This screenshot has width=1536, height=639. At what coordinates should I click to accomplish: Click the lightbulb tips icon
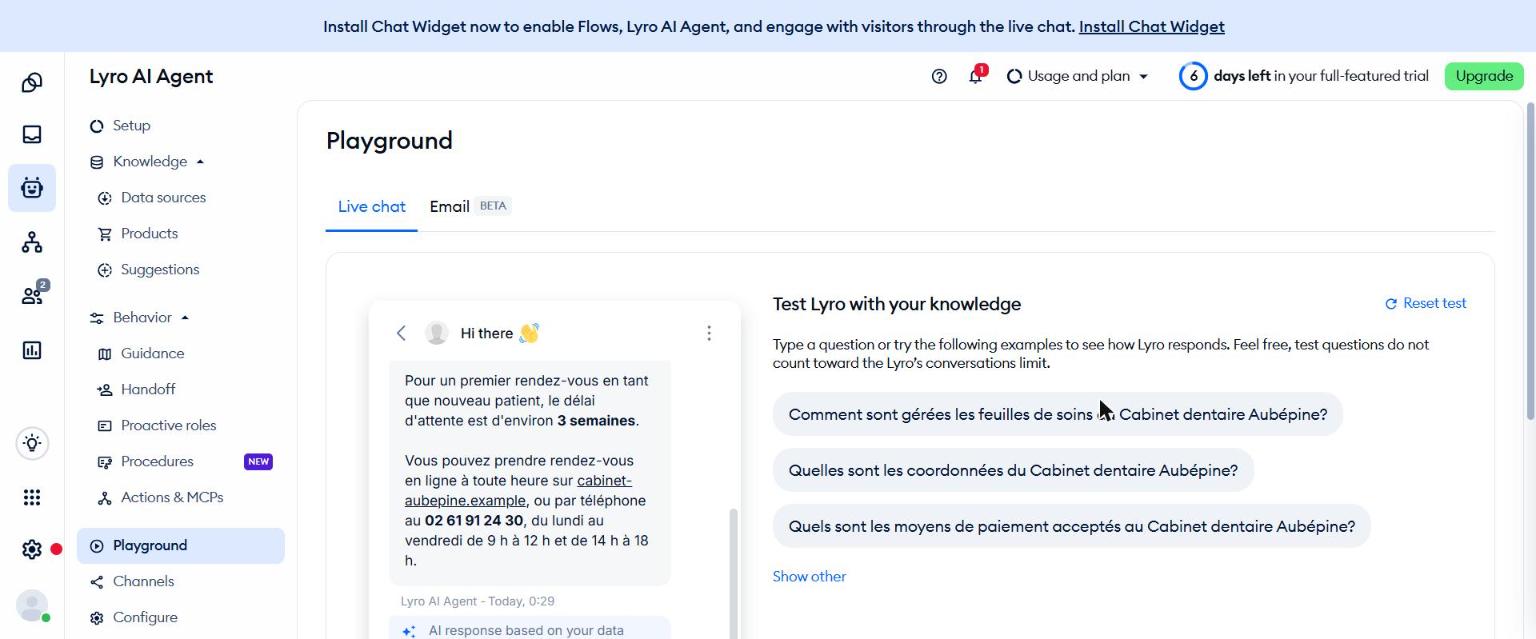(x=32, y=443)
